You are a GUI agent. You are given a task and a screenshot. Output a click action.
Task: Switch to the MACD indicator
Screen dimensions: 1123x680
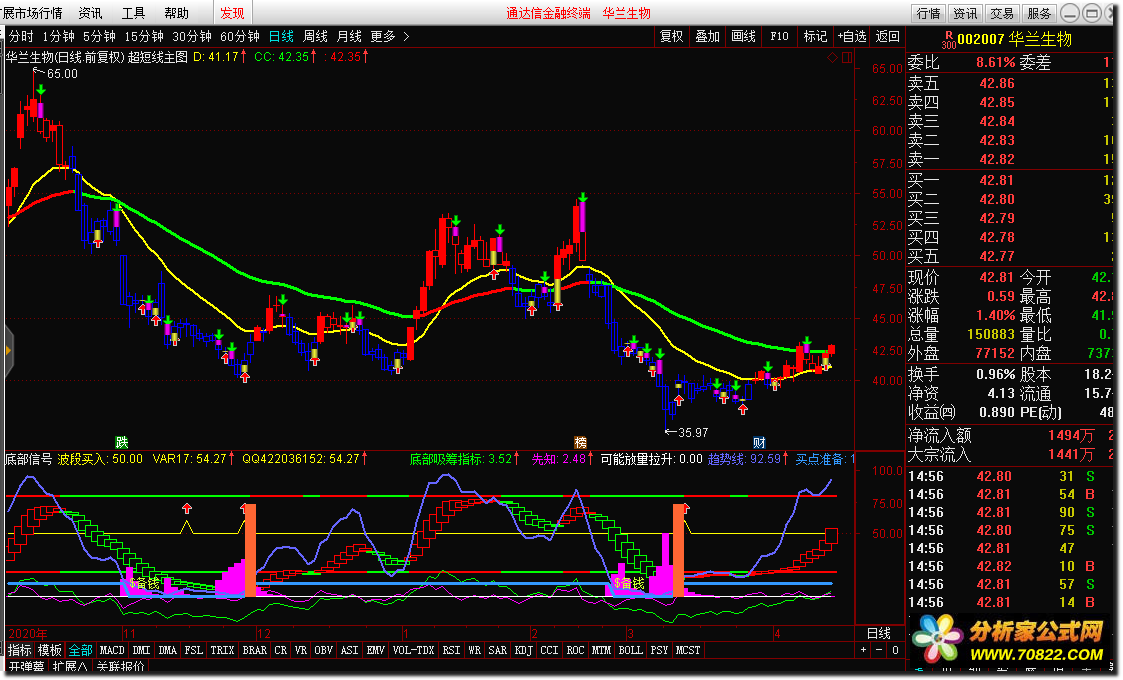(x=112, y=650)
